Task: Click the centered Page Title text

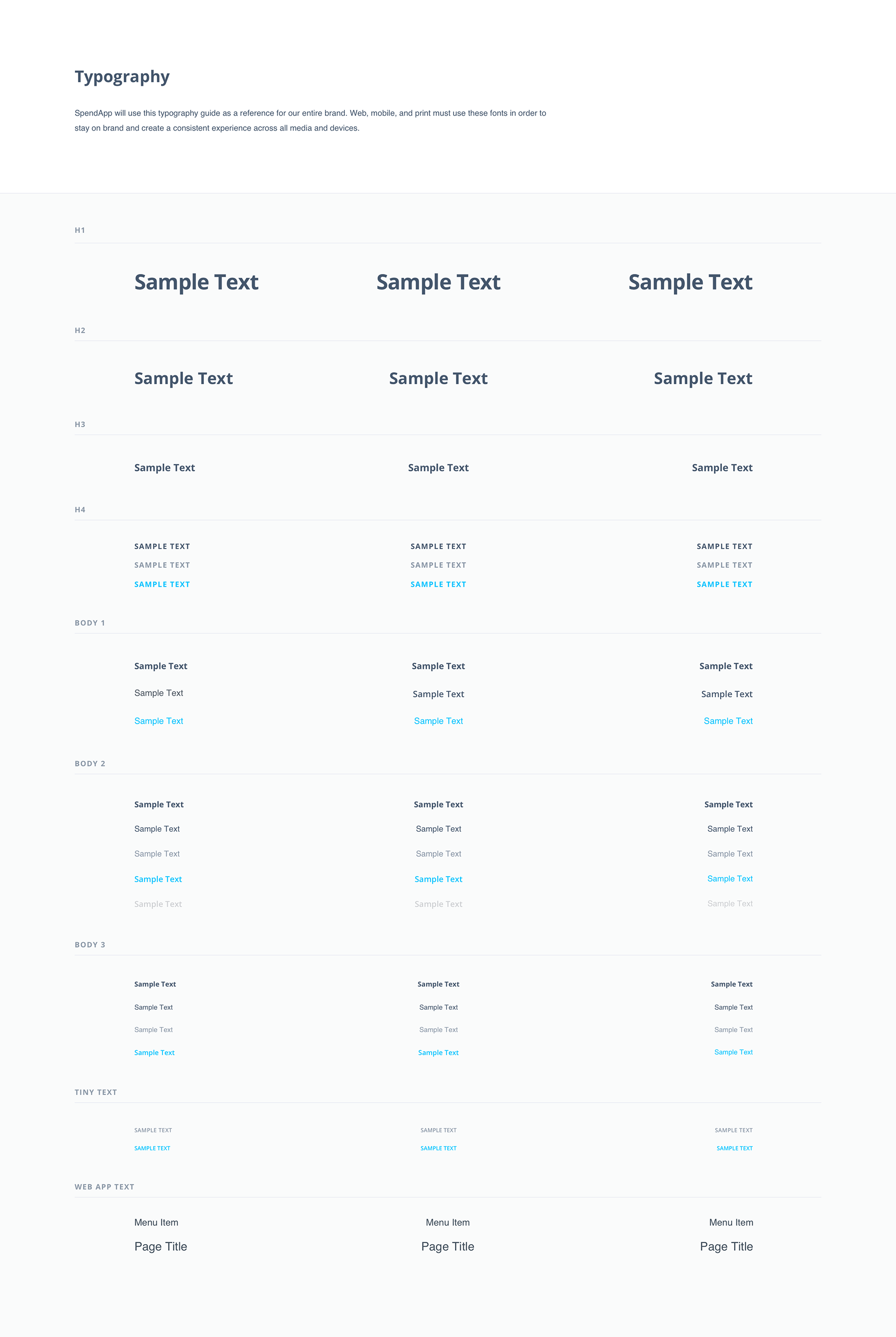Action: (448, 1247)
